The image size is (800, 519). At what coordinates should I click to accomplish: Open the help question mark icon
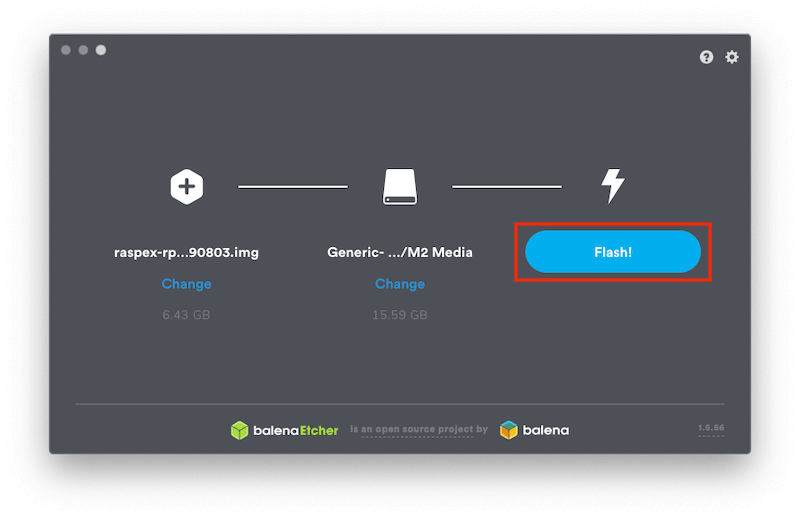[x=706, y=57]
